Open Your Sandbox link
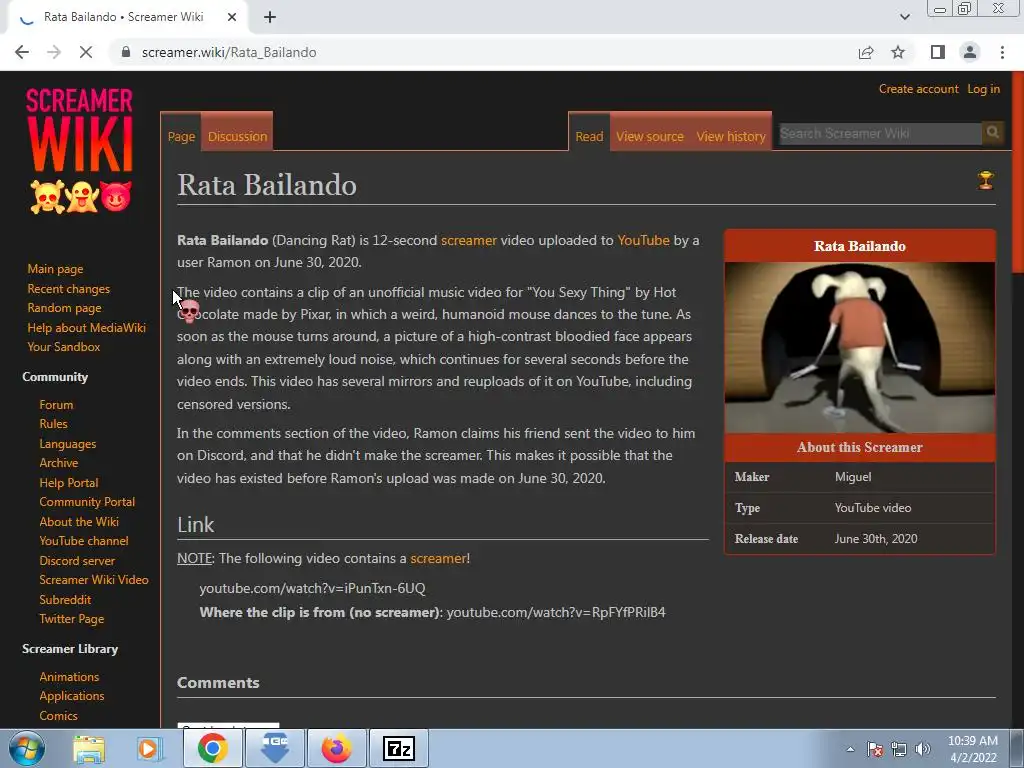 click(x=63, y=347)
